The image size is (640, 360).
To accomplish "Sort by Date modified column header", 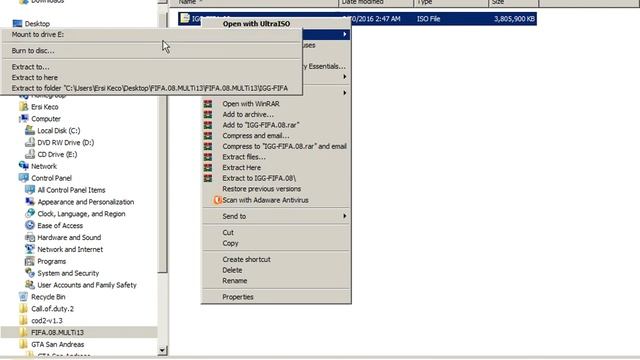I will pyautogui.click(x=376, y=2).
